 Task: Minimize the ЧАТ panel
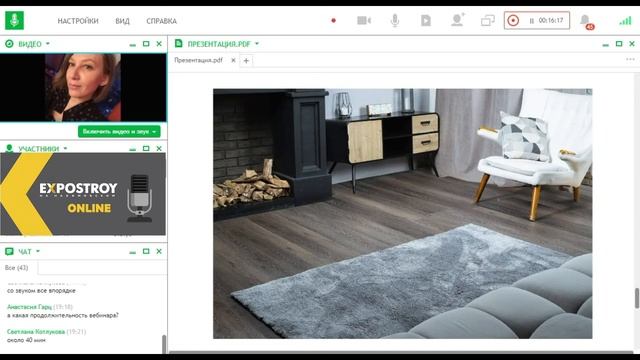pos(133,252)
